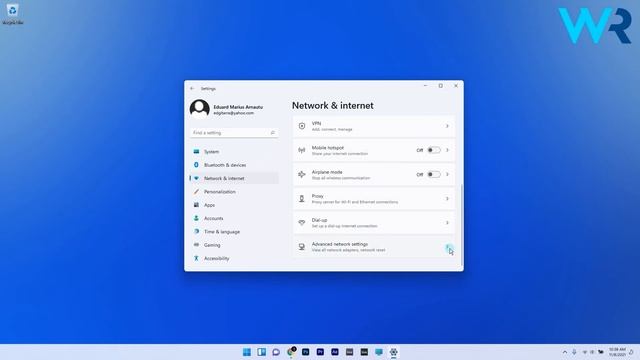Click the search magnifier icon
The width and height of the screenshot is (640, 360).
[x=273, y=133]
